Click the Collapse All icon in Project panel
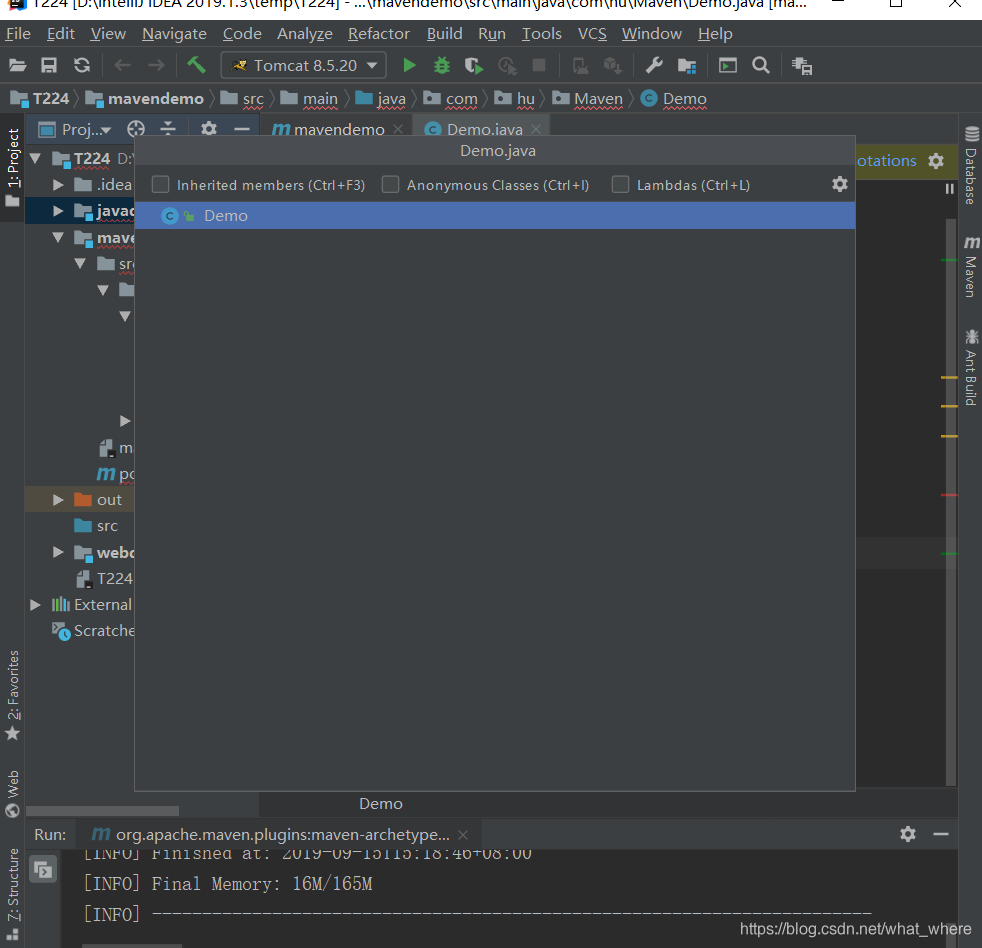 pyautogui.click(x=168, y=129)
